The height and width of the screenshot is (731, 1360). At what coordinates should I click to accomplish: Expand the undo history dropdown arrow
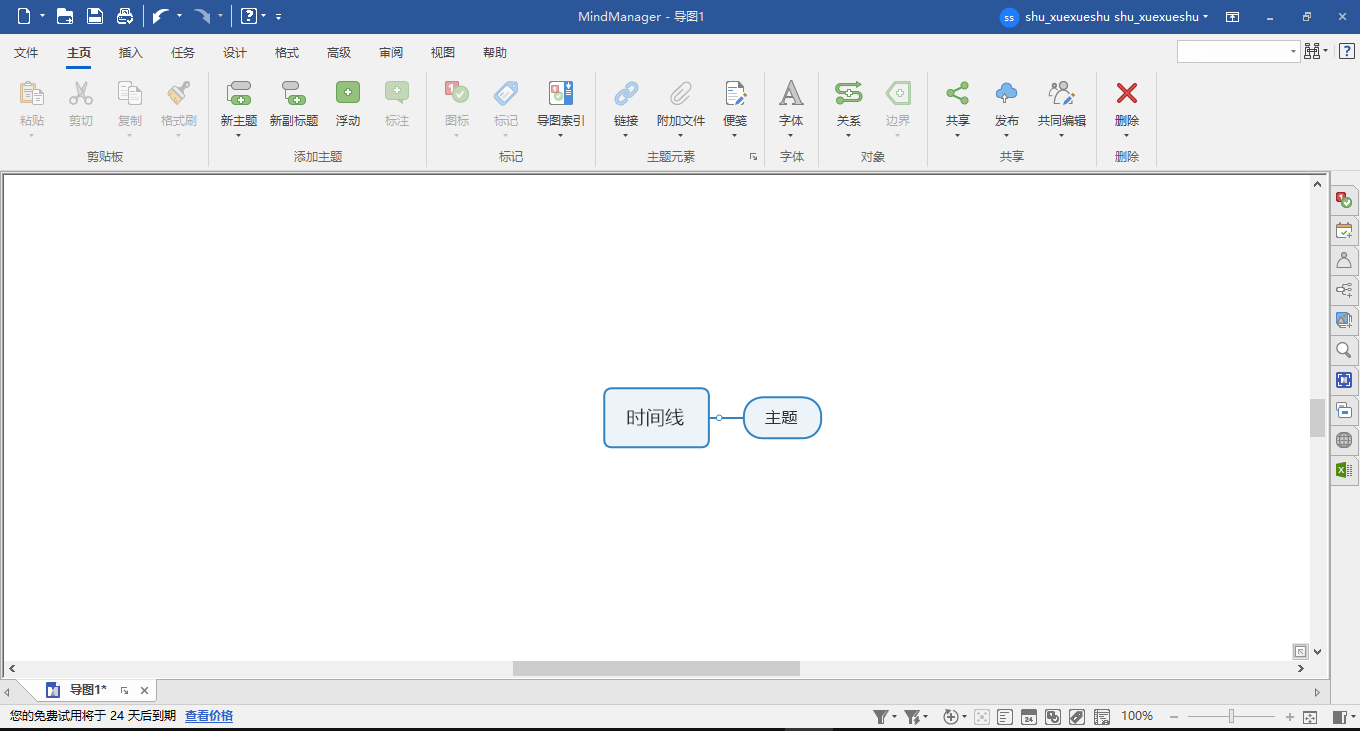click(179, 16)
